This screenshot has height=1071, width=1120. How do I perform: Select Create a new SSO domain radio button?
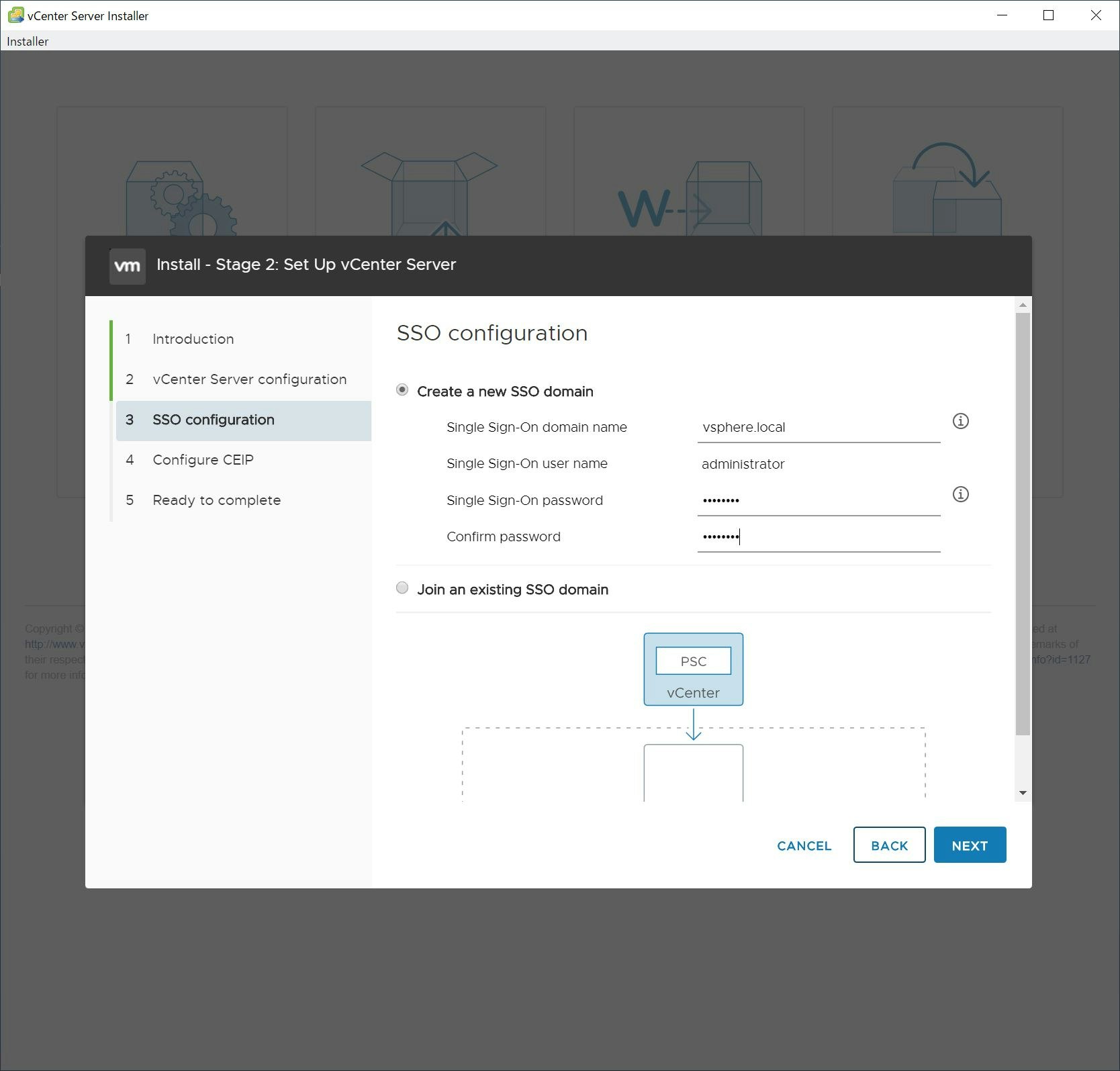[x=402, y=389]
